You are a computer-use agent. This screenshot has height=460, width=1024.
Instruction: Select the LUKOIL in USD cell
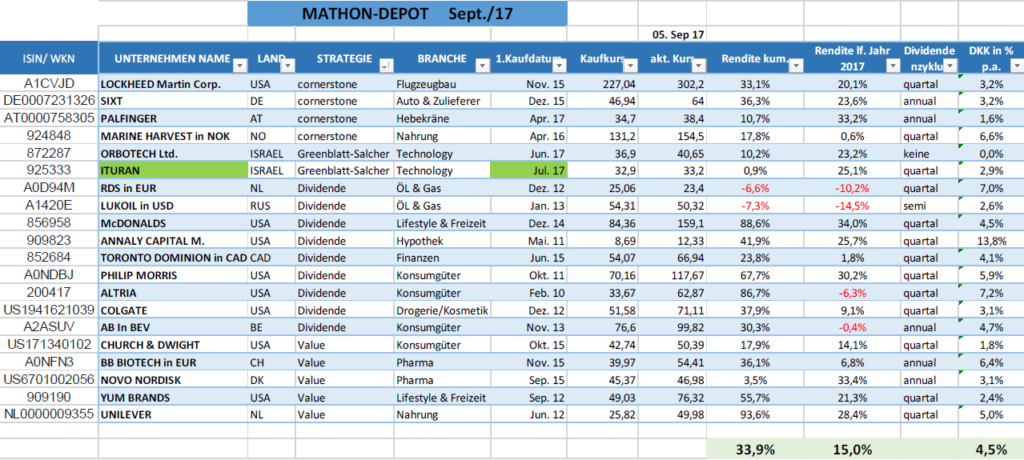(x=173, y=206)
